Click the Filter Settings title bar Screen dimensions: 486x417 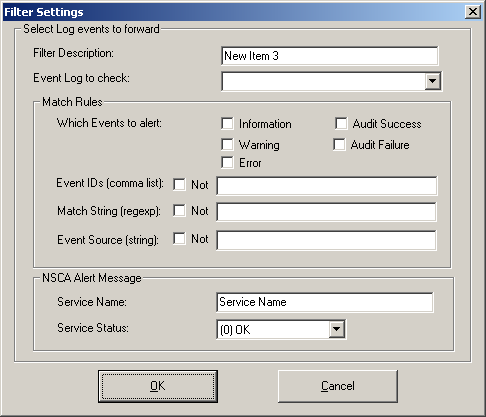click(233, 12)
